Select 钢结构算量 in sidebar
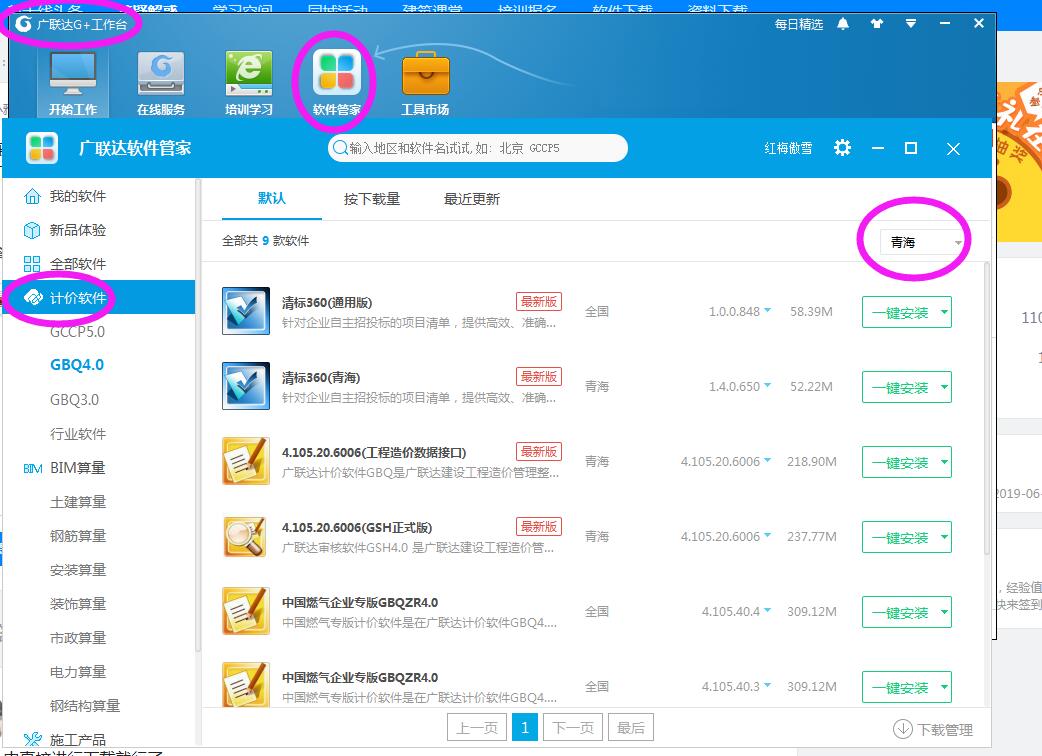Screen dimensions: 1042x756 point(85,706)
